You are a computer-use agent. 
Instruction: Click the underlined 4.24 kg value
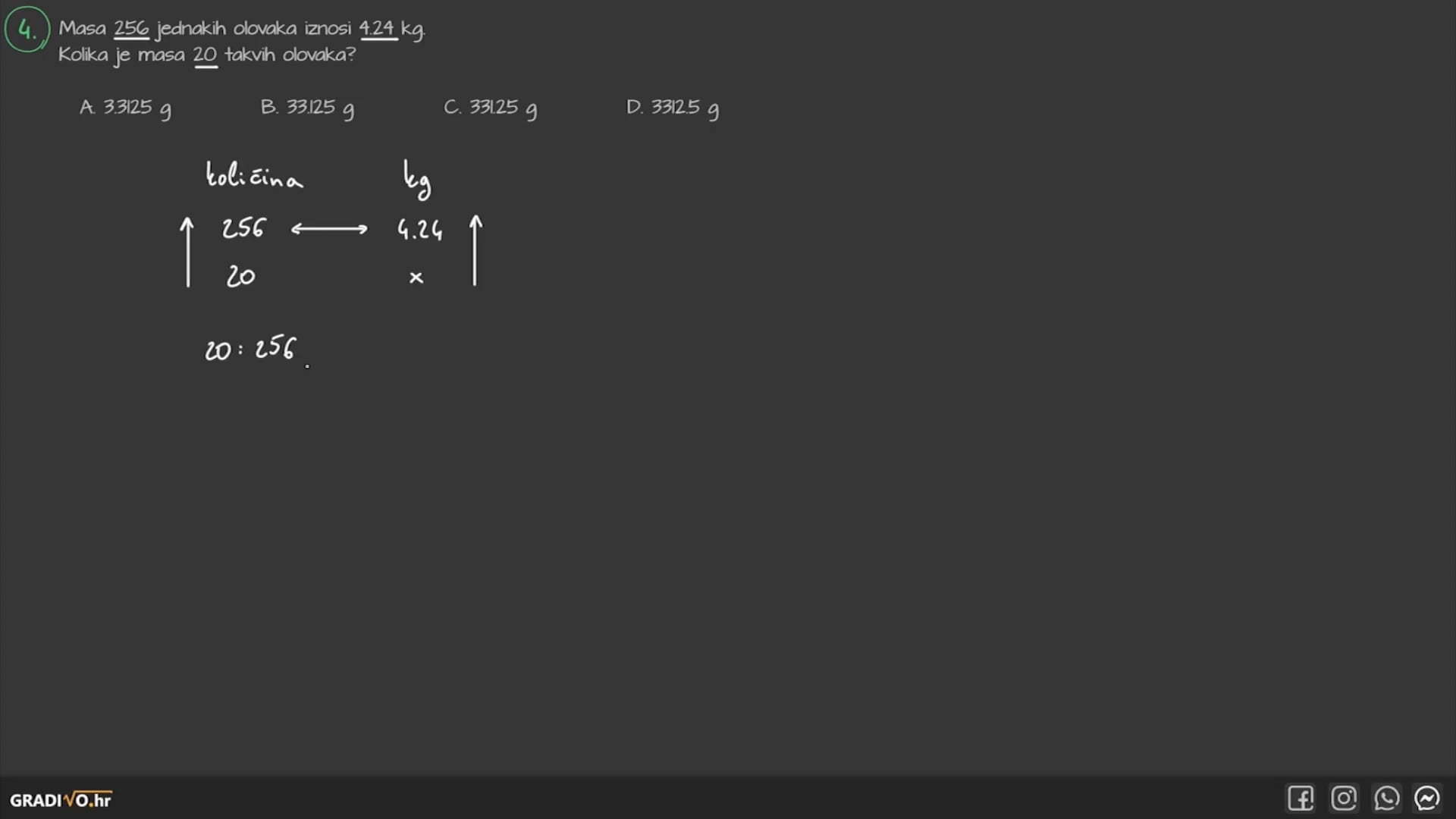pyautogui.click(x=392, y=29)
